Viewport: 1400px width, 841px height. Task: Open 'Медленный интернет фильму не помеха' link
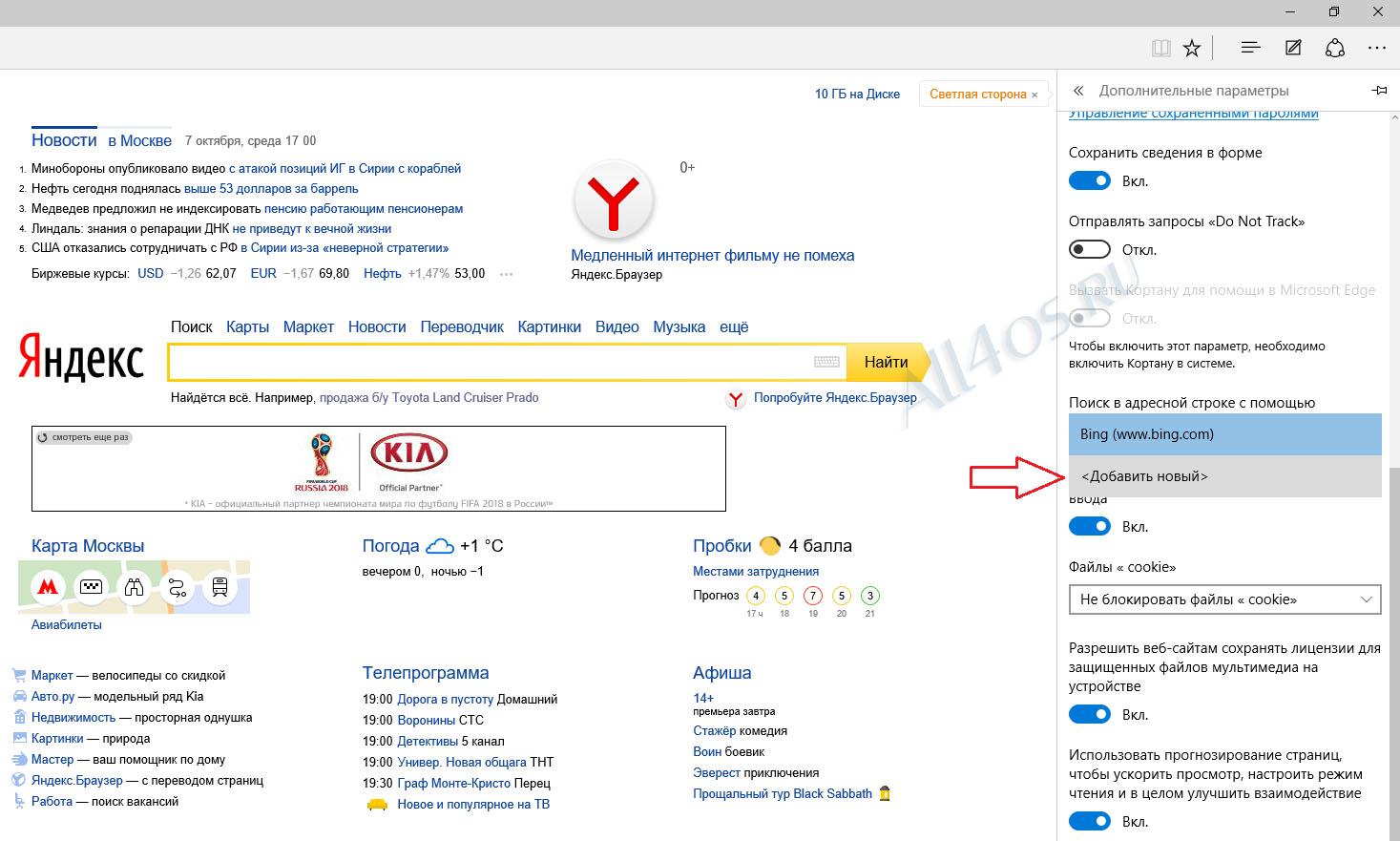713,255
